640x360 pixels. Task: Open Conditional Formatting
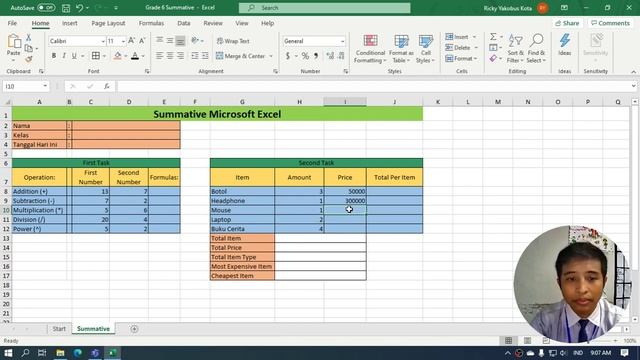point(370,49)
